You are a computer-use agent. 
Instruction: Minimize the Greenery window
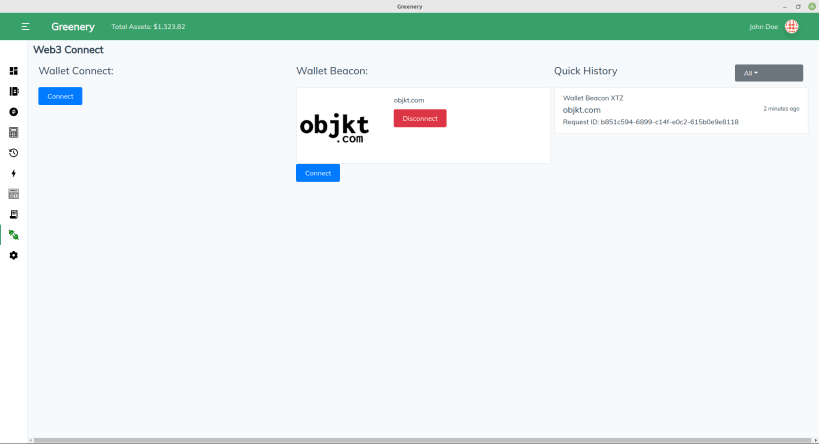coord(785,7)
